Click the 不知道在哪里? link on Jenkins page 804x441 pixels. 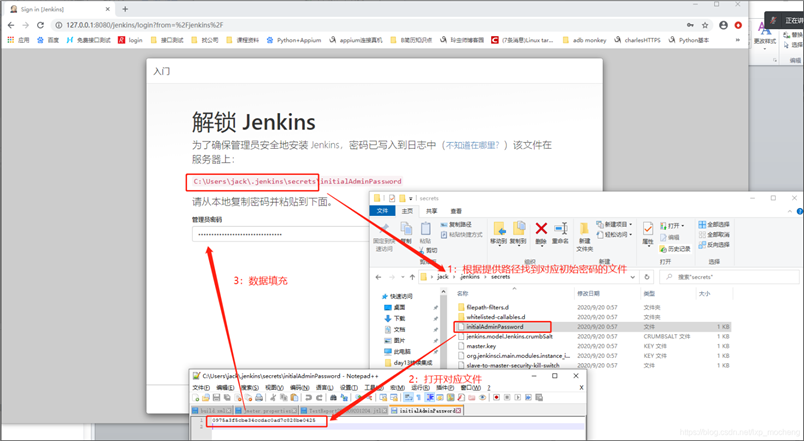pos(472,145)
